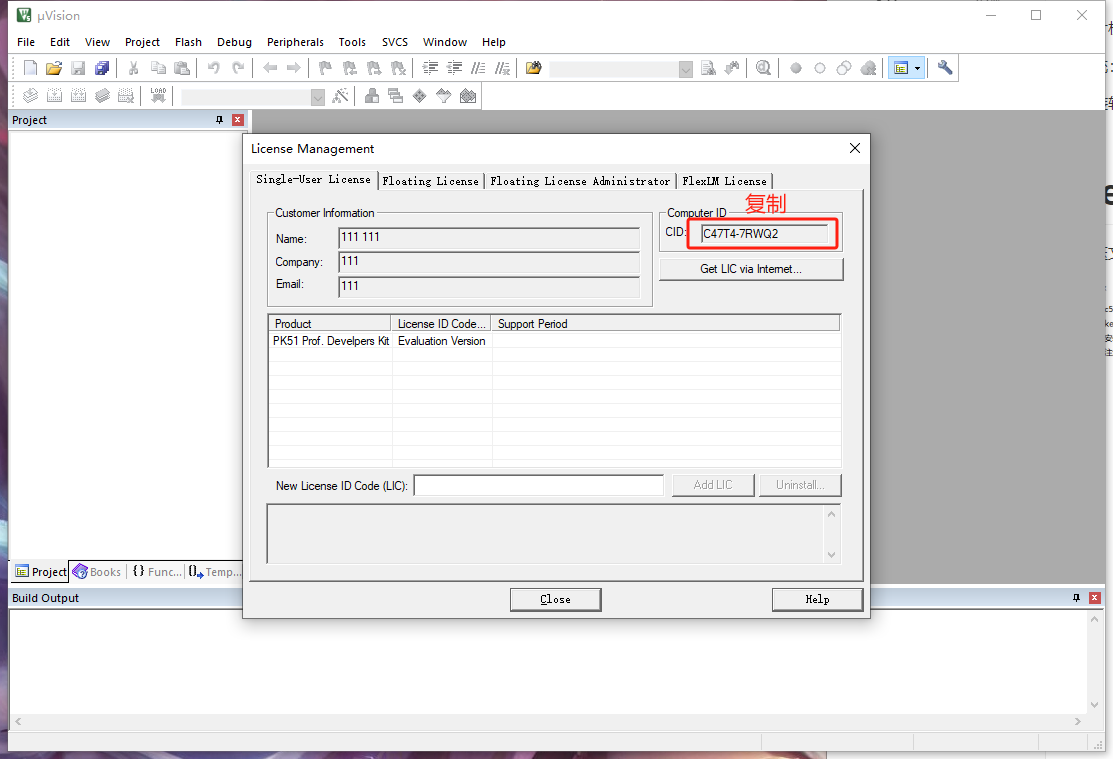
Task: Click the Translate file icon in build toolbar
Action: pyautogui.click(x=30, y=96)
